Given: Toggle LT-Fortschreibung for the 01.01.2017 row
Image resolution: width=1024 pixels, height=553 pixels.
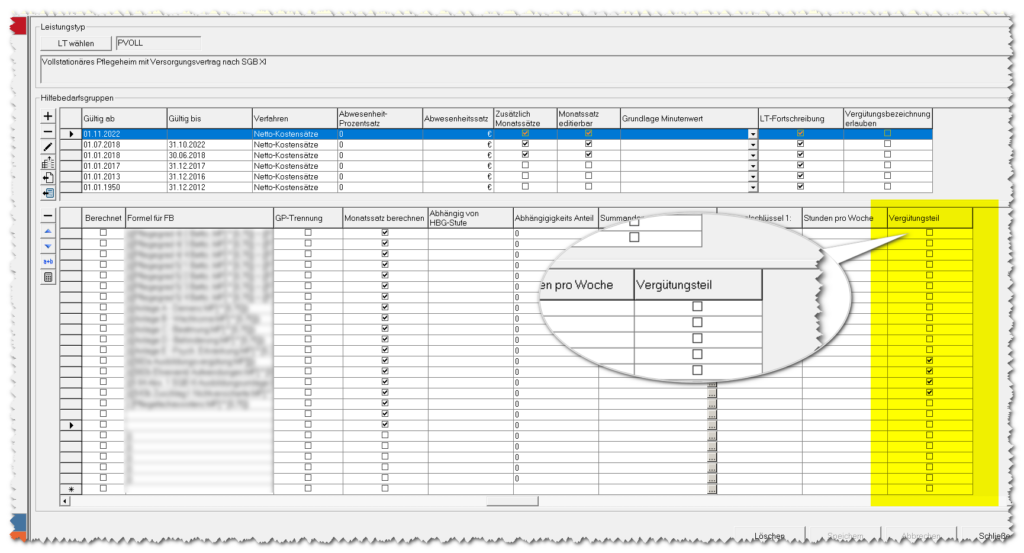Looking at the screenshot, I should 801,165.
